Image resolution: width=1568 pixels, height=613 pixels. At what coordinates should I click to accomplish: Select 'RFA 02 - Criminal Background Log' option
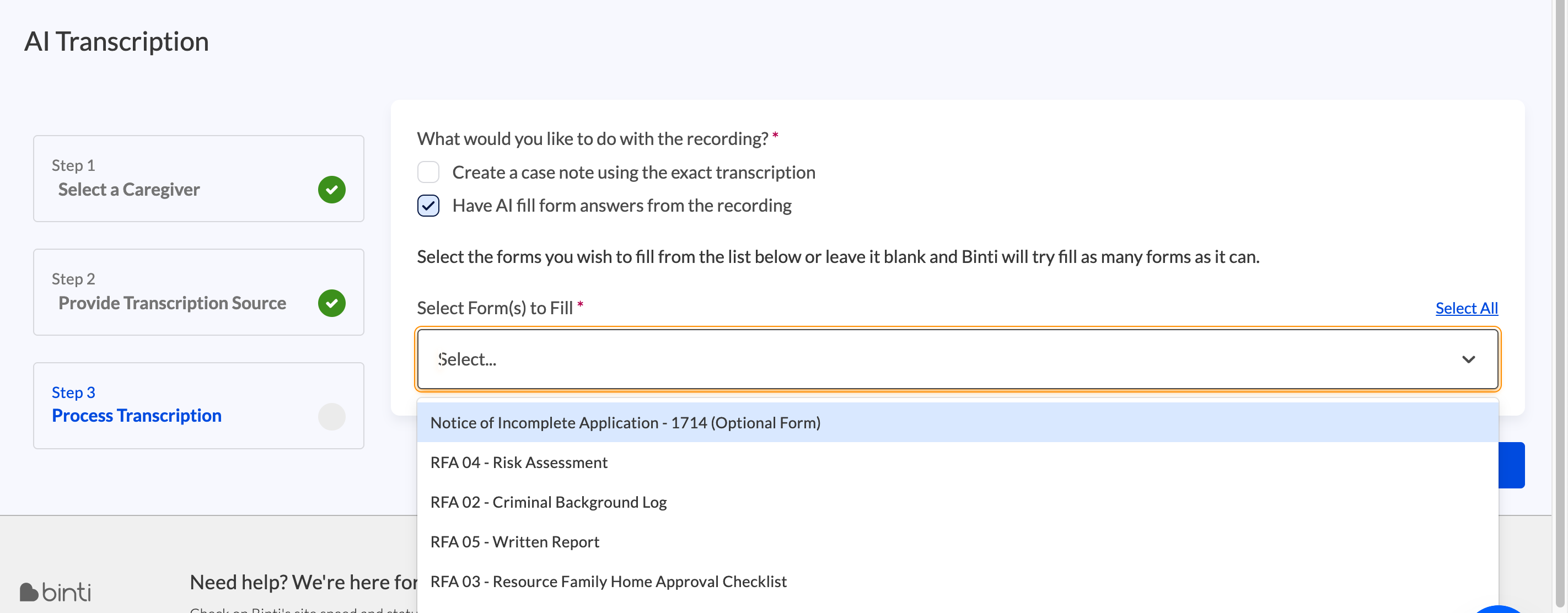(549, 502)
